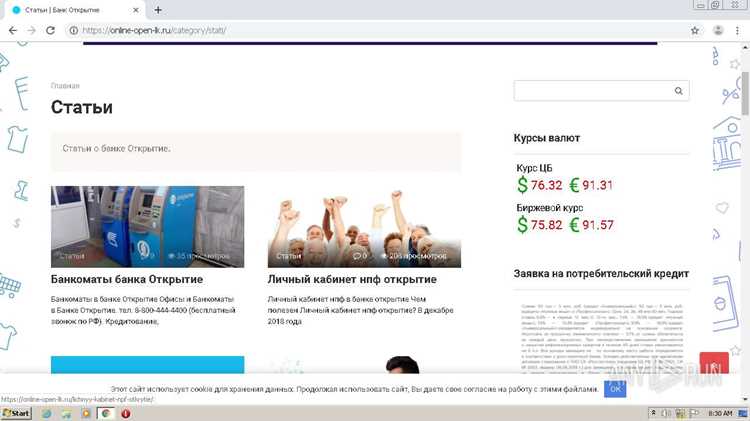Image resolution: width=750 pixels, height=421 pixels.
Task: Click the system clock showing 8:30 AM
Action: (x=720, y=413)
